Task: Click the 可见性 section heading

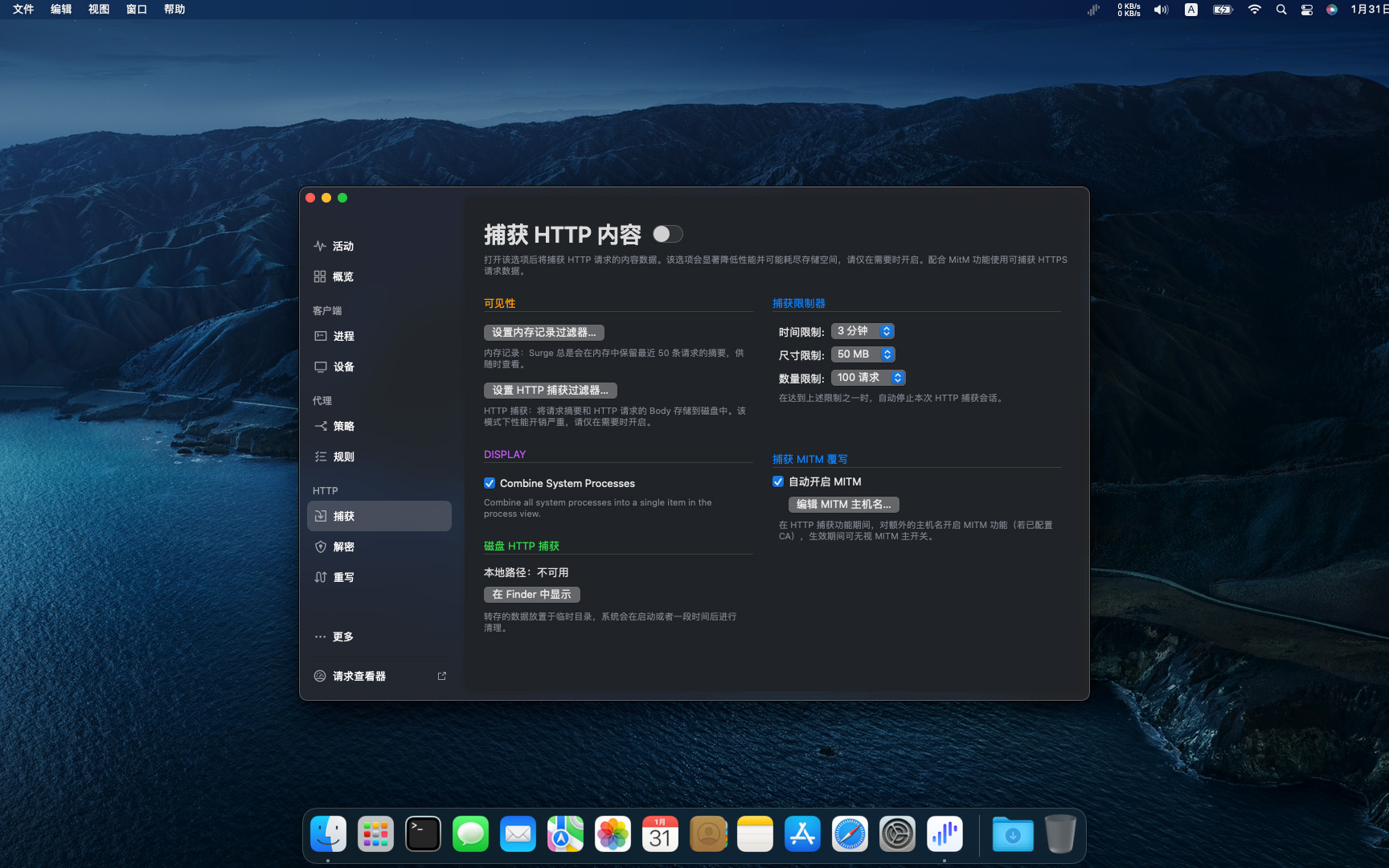Action: 500,303
